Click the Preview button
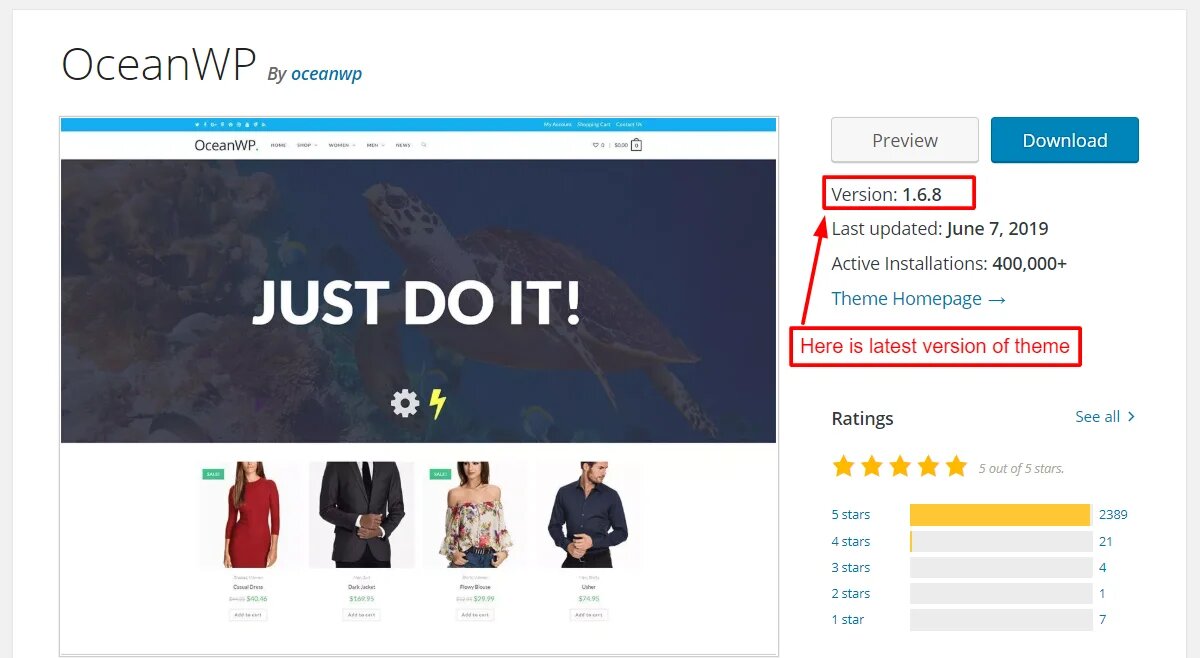The height and width of the screenshot is (658, 1200). click(x=905, y=140)
